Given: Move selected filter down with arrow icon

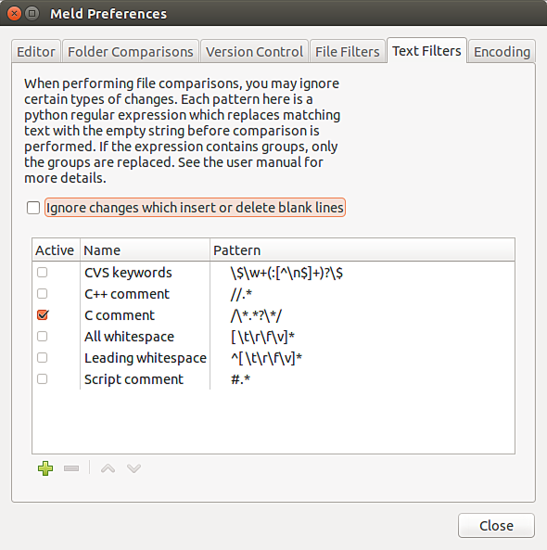Looking at the screenshot, I should (134, 468).
